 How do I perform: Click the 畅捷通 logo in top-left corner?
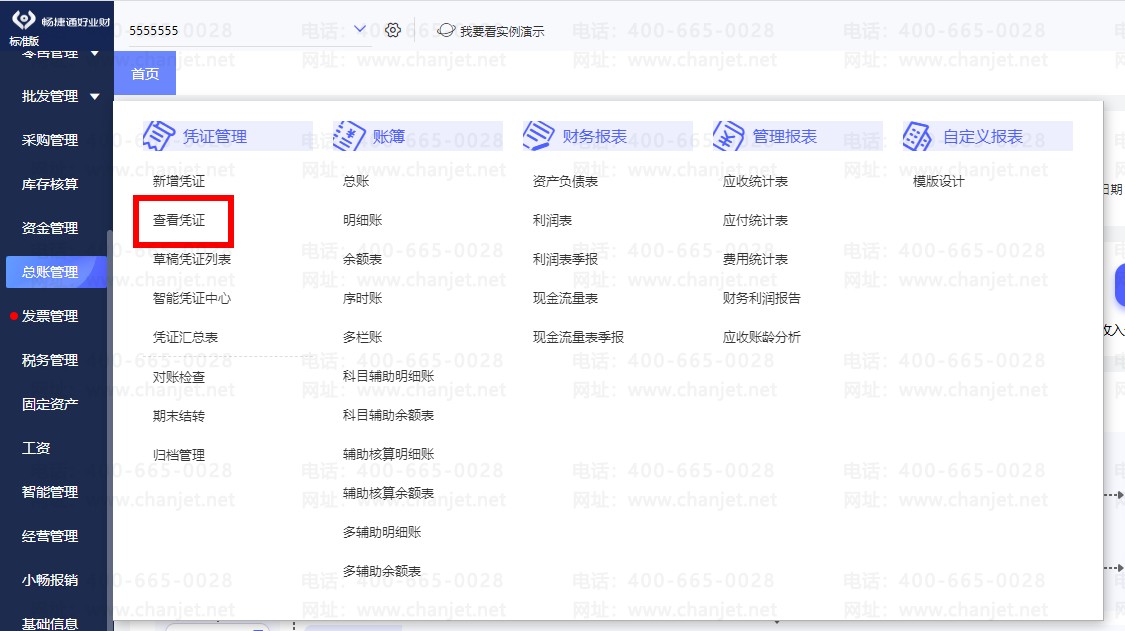(x=23, y=20)
